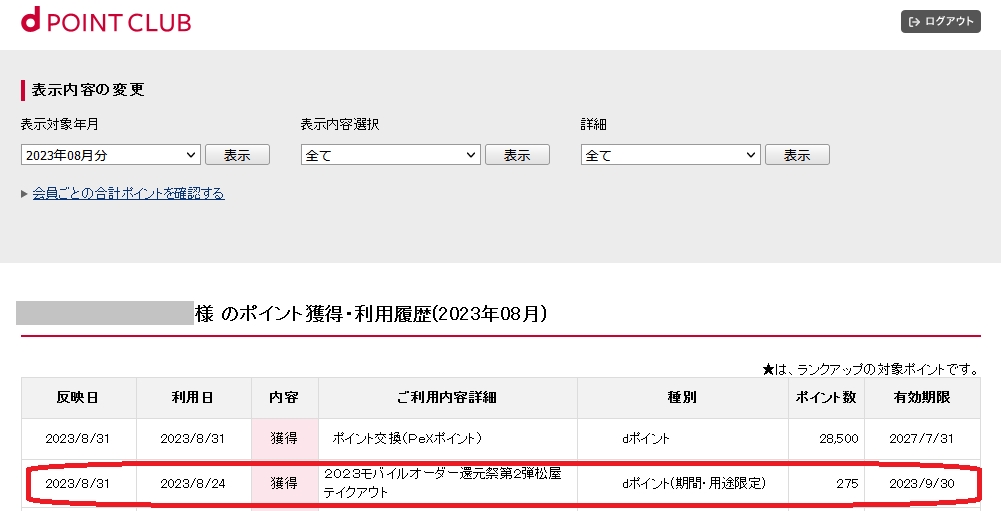Select the 28,500 points cell
The image size is (1001, 511).
[x=826, y=439]
